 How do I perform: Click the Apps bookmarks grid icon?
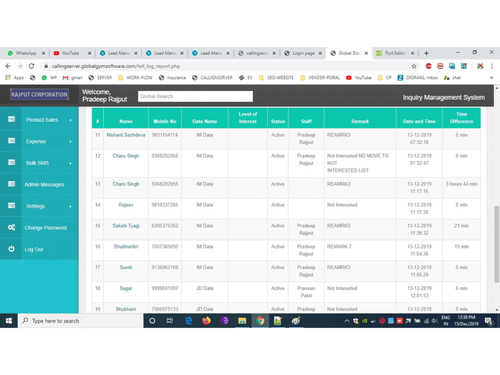pos(8,78)
